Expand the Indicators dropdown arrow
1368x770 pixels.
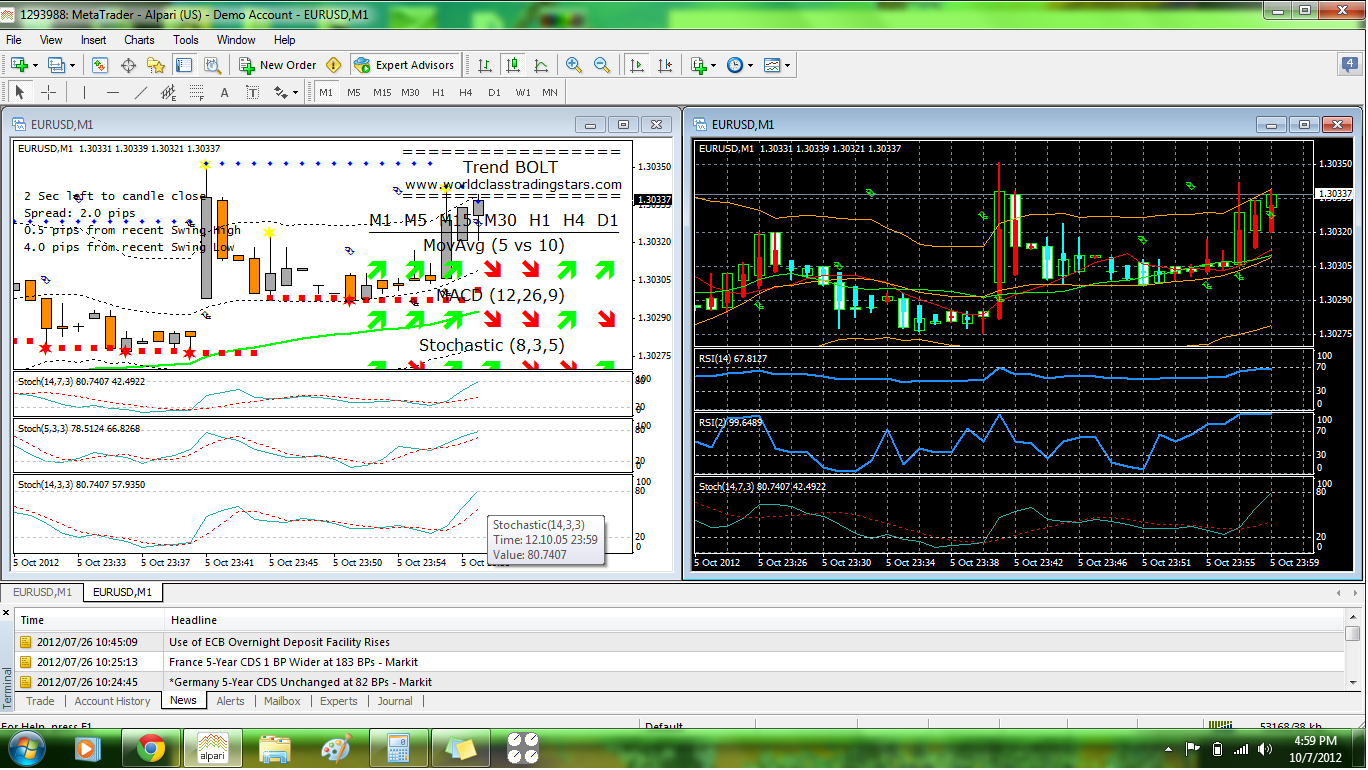point(713,65)
